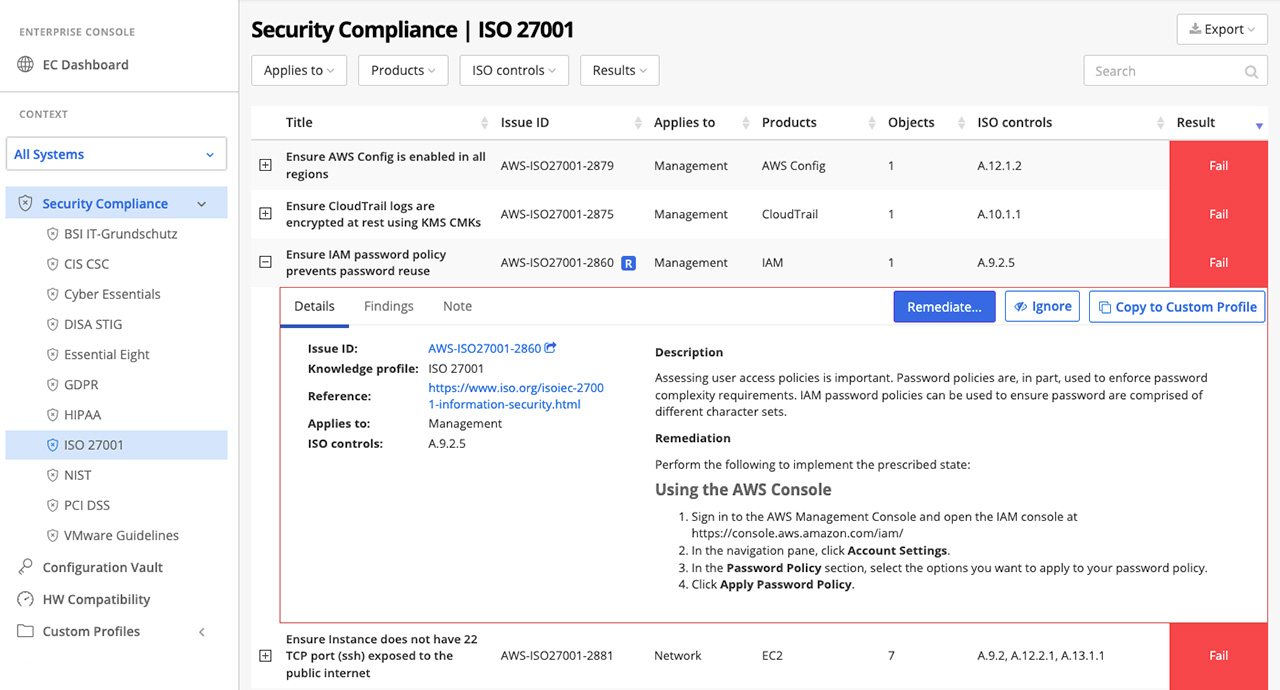Click the magnifier icon in the search box

tap(1251, 72)
